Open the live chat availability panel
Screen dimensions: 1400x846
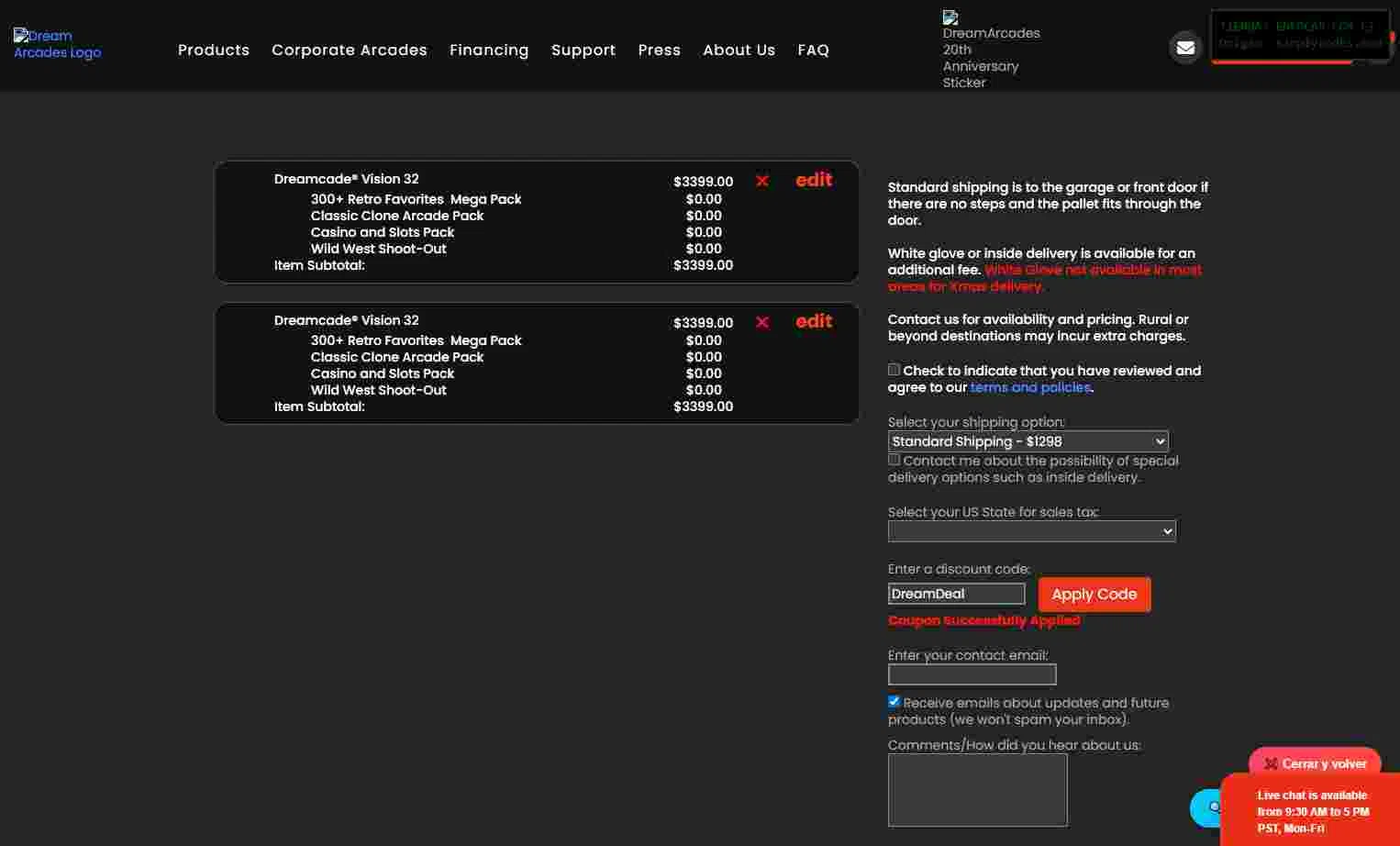[x=1312, y=811]
